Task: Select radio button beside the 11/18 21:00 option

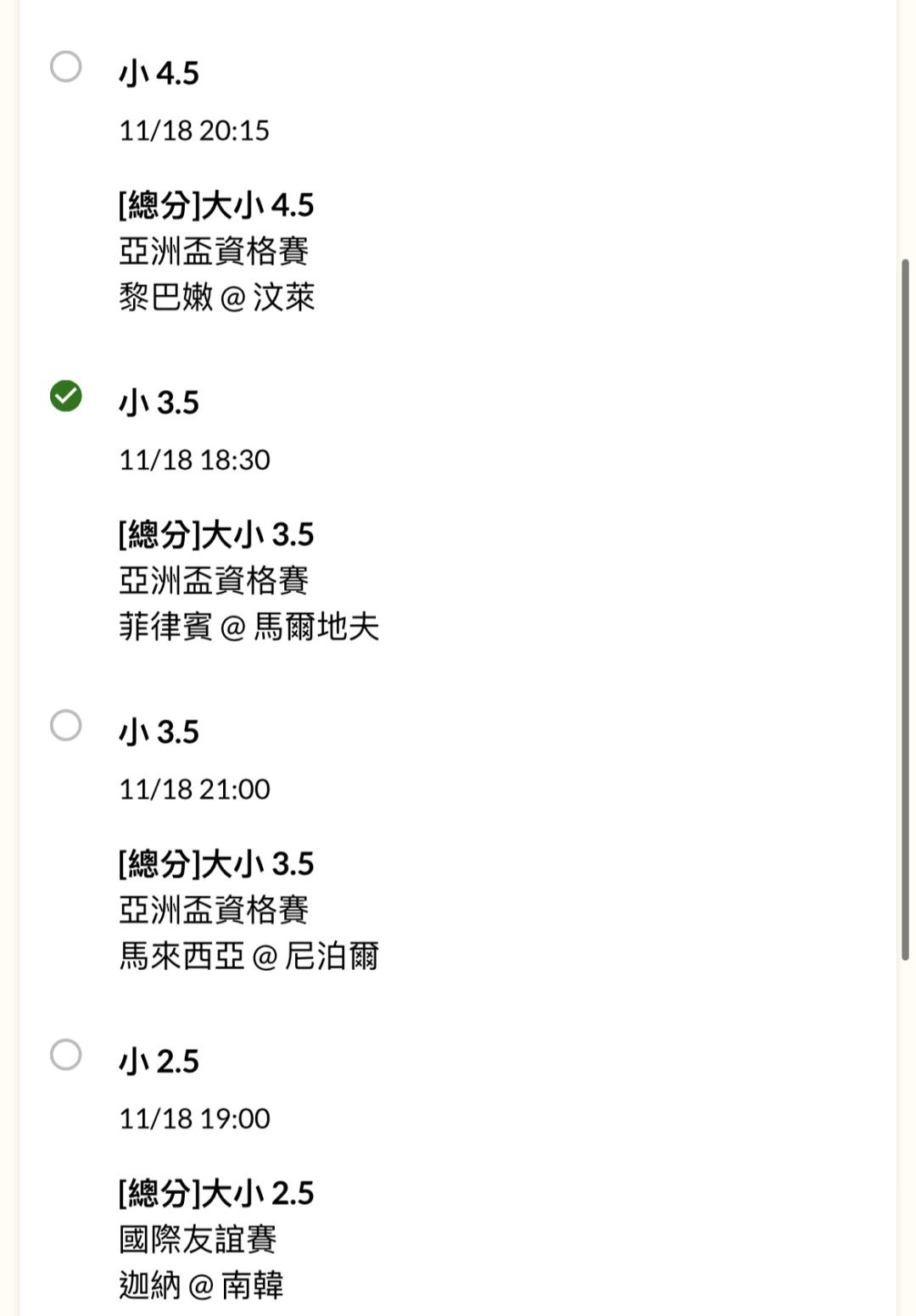Action: click(x=66, y=726)
